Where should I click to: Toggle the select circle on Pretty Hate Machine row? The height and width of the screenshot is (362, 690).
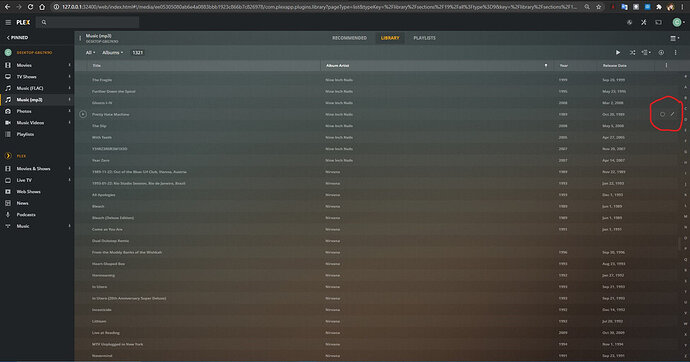662,114
